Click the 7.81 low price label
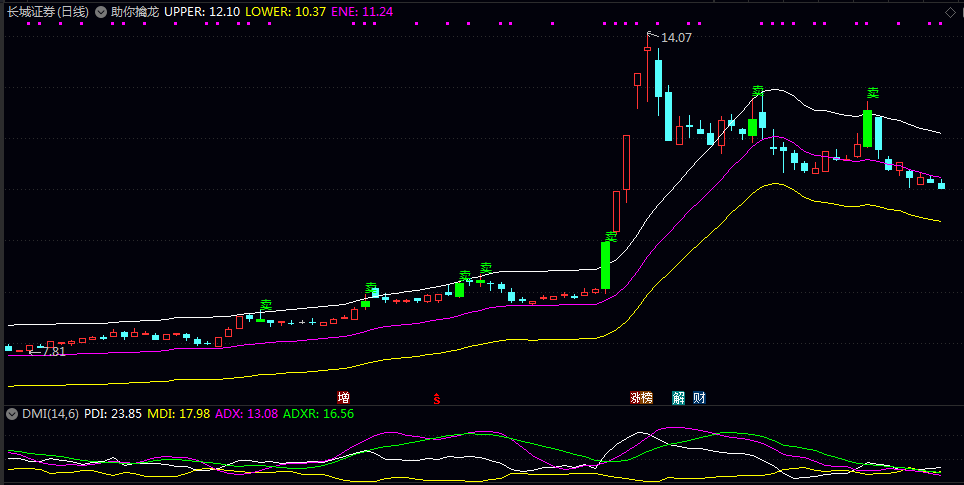 pyautogui.click(x=54, y=352)
